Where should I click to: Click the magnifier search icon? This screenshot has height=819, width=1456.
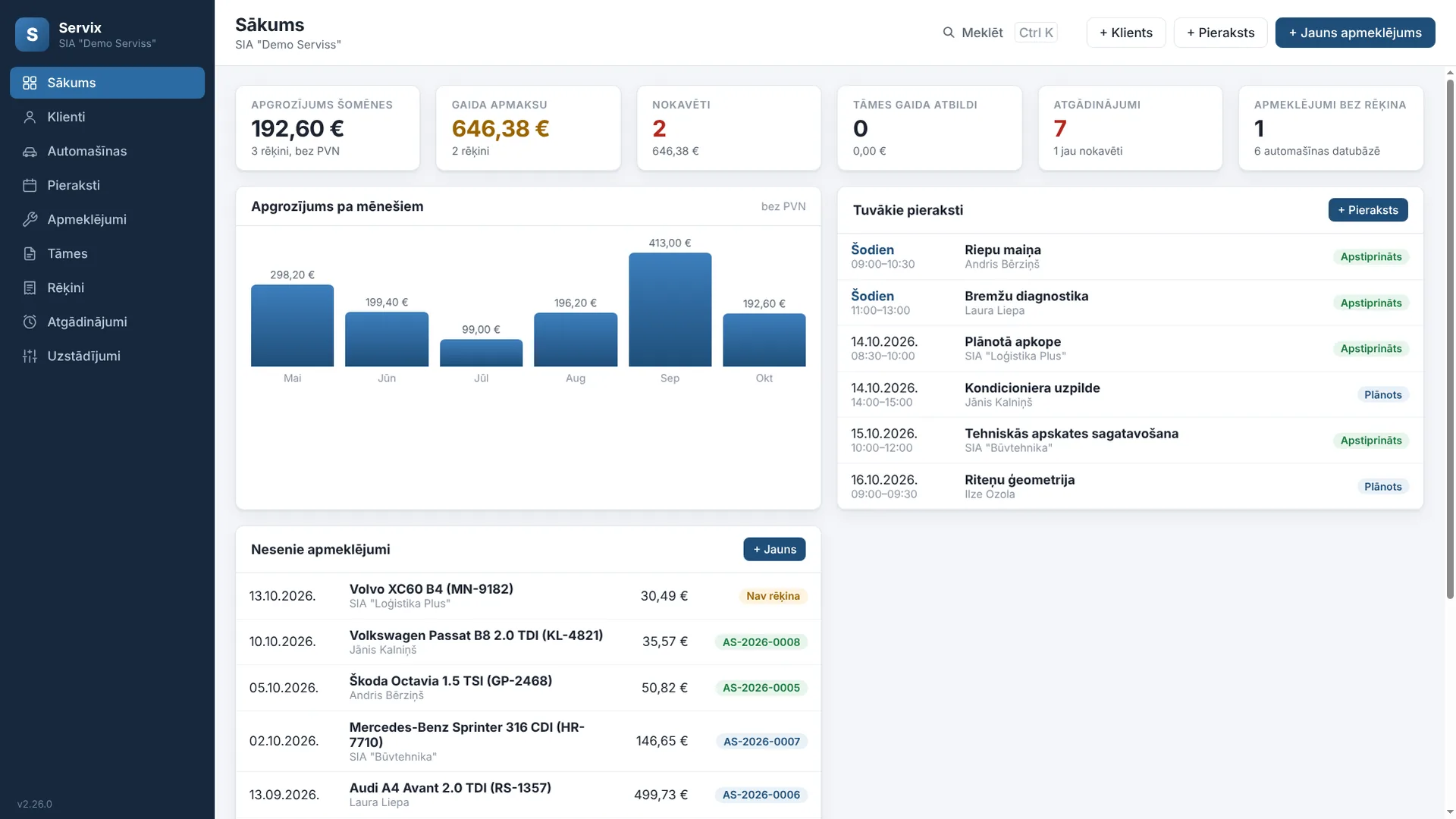pyautogui.click(x=948, y=33)
